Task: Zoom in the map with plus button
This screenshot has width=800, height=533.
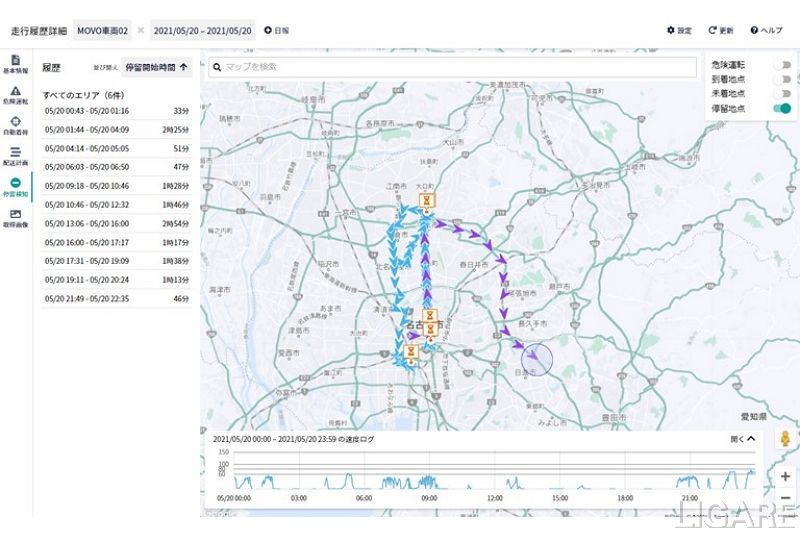Action: (785, 476)
